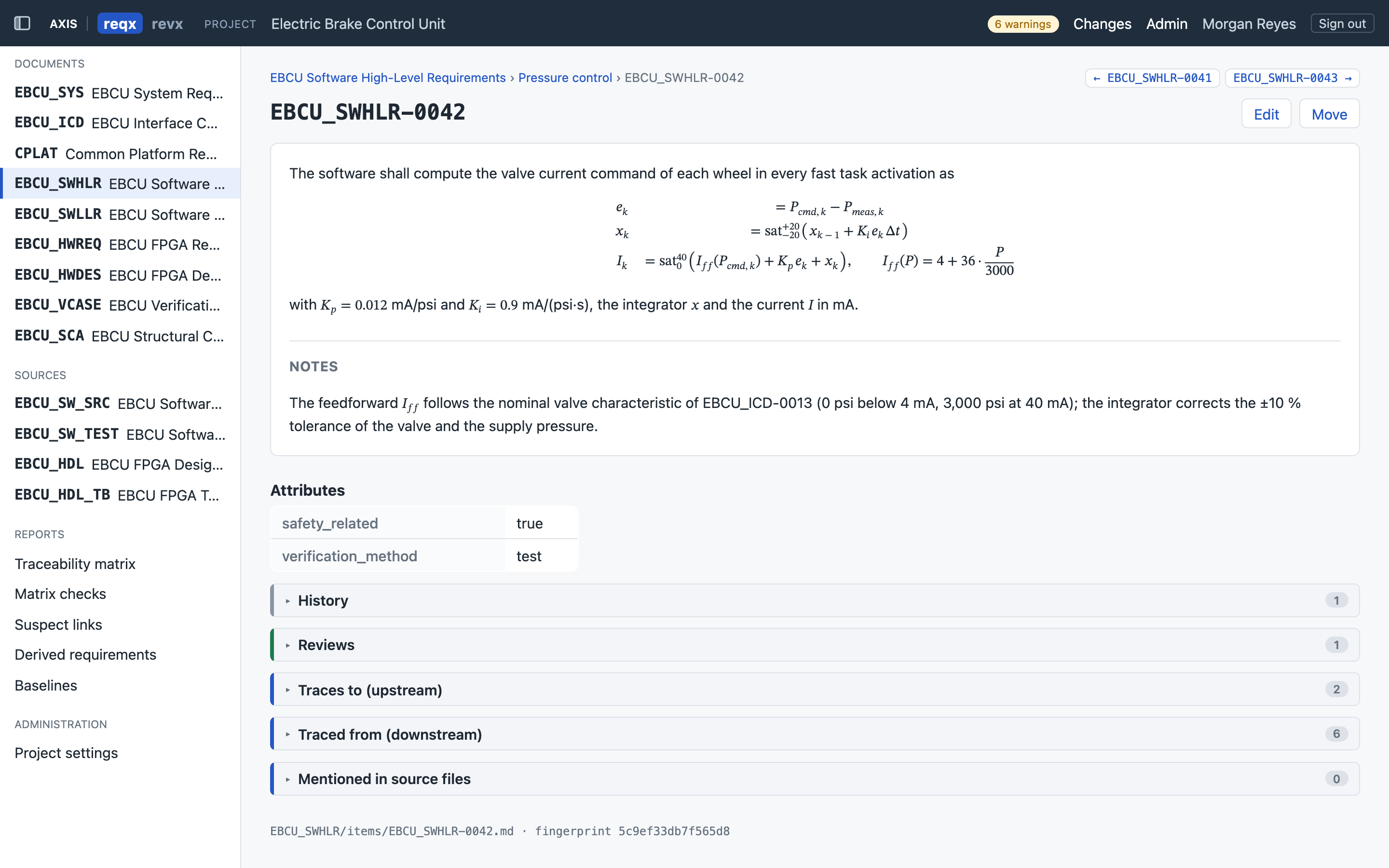Open EBCU_SCA Structural document

tap(120, 336)
